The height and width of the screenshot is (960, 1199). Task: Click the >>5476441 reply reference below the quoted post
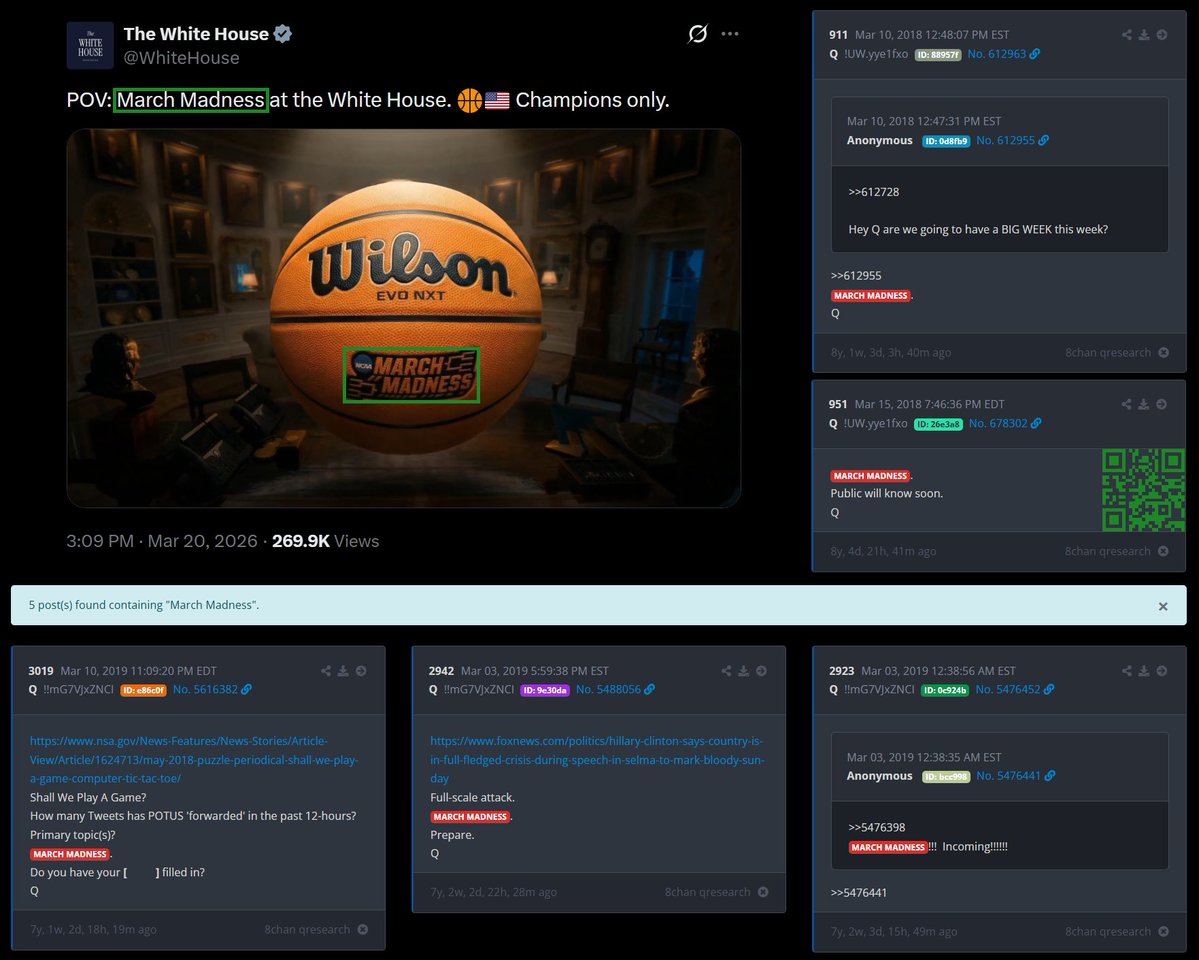(x=859, y=893)
